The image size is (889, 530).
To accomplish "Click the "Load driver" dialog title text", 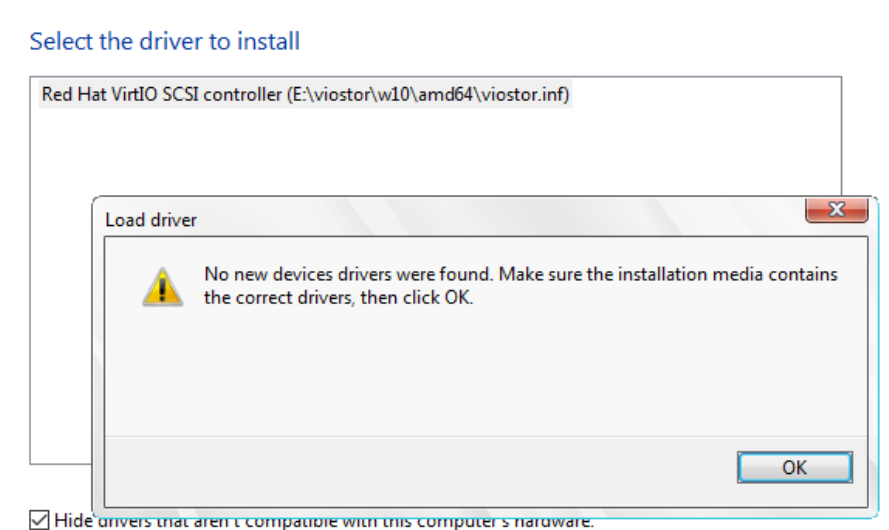I will tap(151, 220).
